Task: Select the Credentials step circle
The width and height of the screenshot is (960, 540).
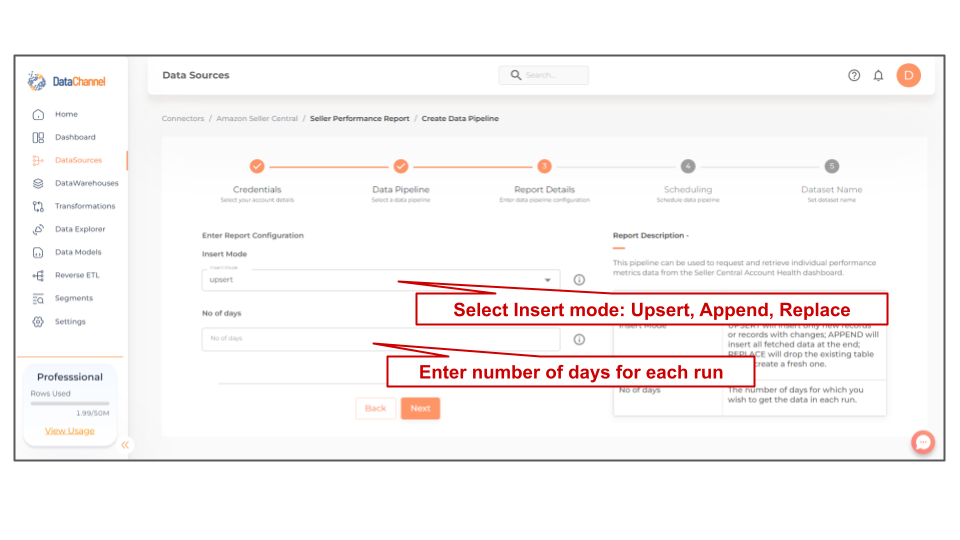Action: tap(257, 166)
